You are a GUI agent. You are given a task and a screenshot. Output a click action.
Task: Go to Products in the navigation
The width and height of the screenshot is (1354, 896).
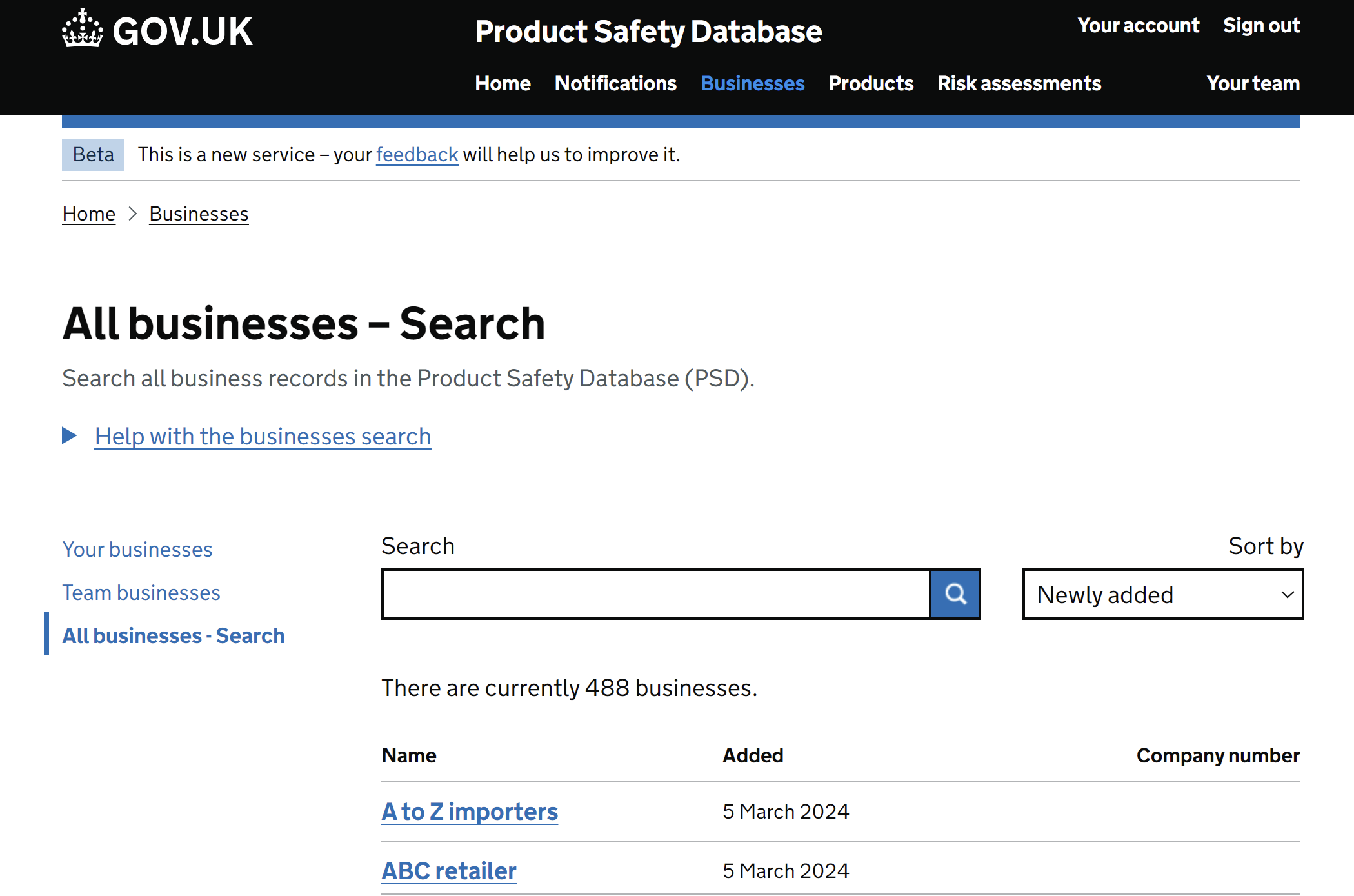pyautogui.click(x=871, y=83)
